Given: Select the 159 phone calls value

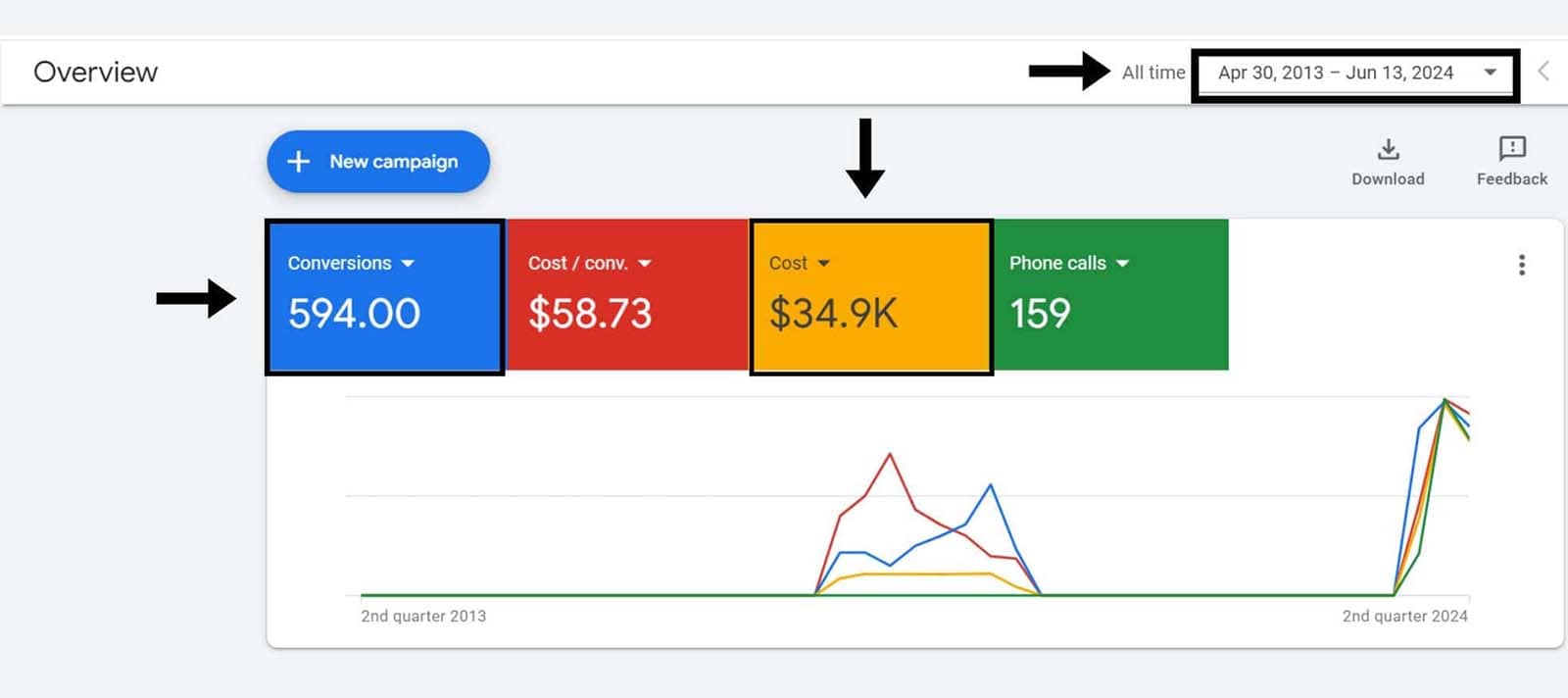Looking at the screenshot, I should [x=1040, y=314].
